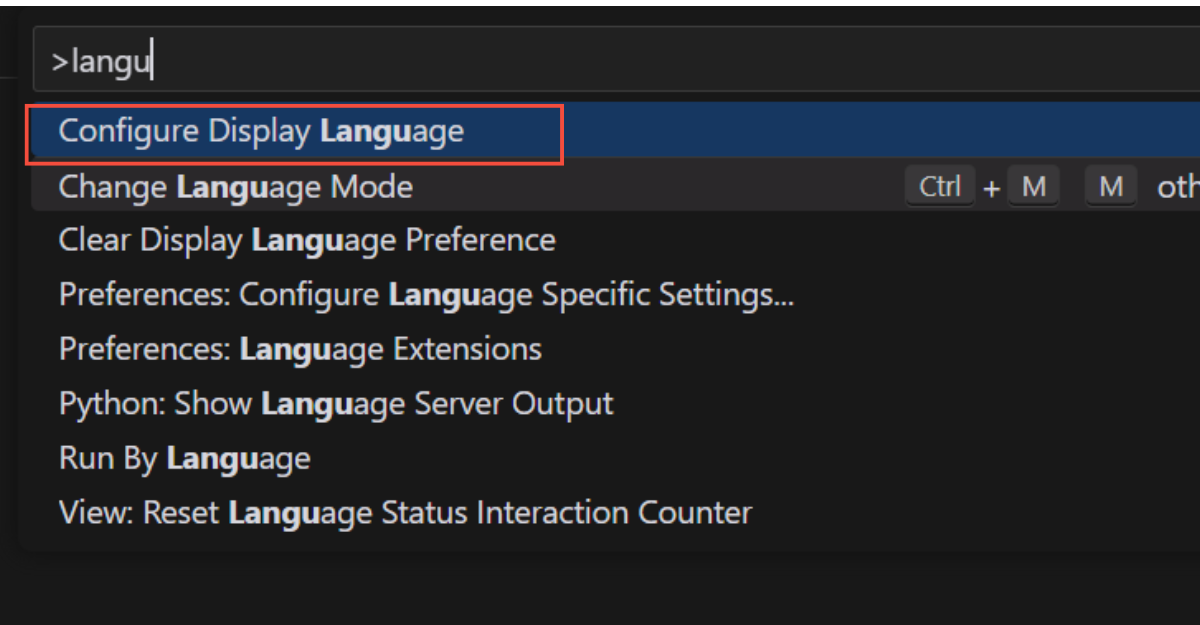The image size is (1200, 625).
Task: Click the first M key badge after Ctrl
Action: coord(1033,187)
